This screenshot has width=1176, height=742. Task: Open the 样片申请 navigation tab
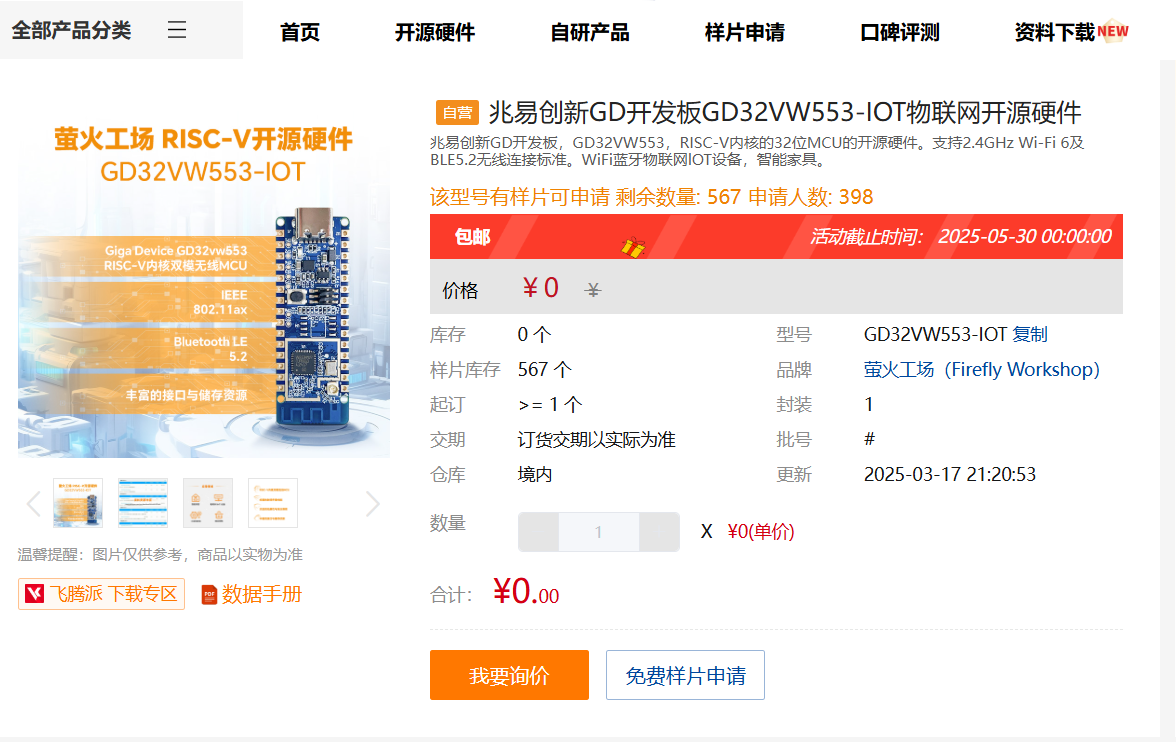point(745,32)
